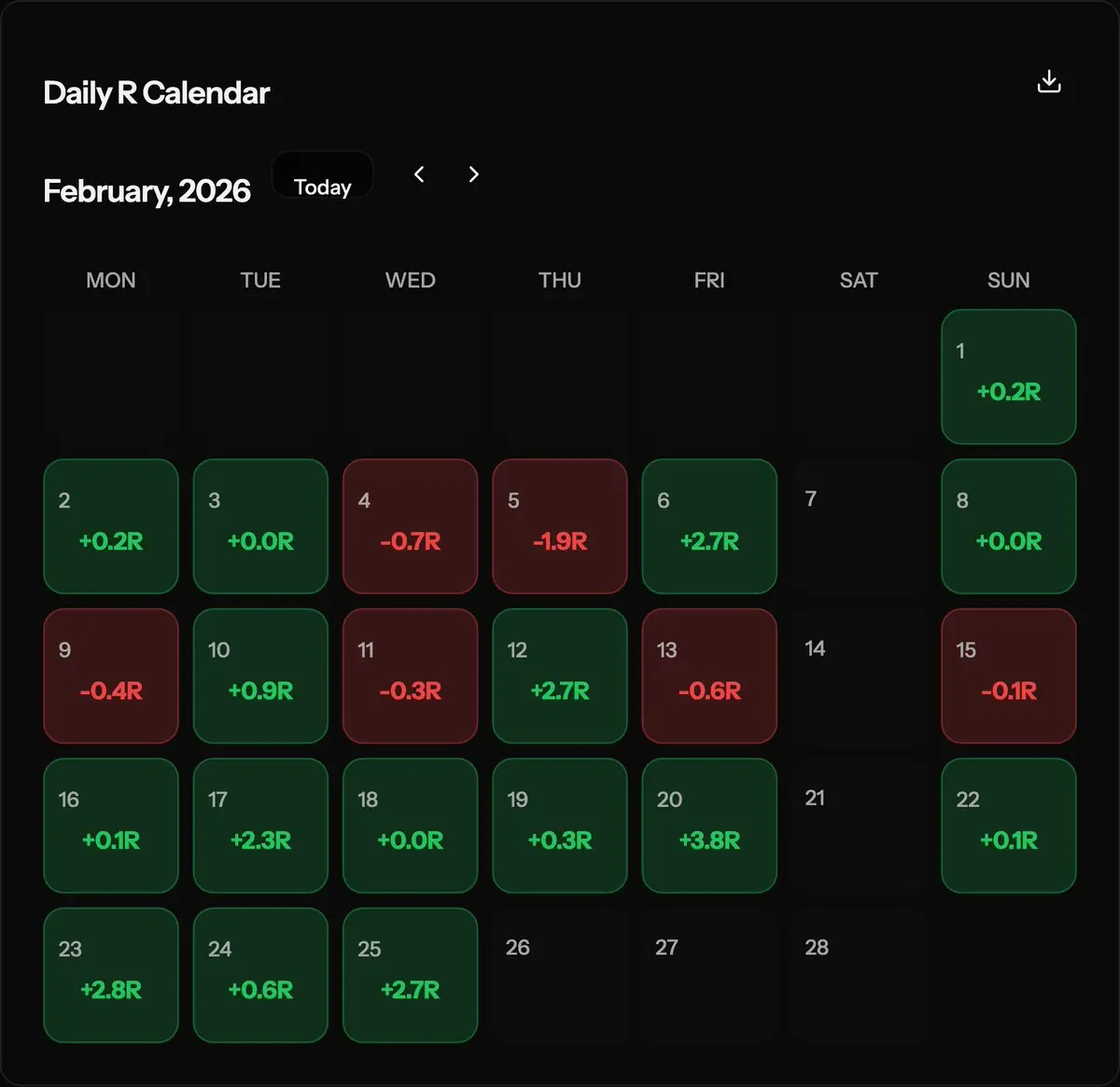Open February 24 with +0.6R
1120x1087 pixels.
tap(260, 975)
